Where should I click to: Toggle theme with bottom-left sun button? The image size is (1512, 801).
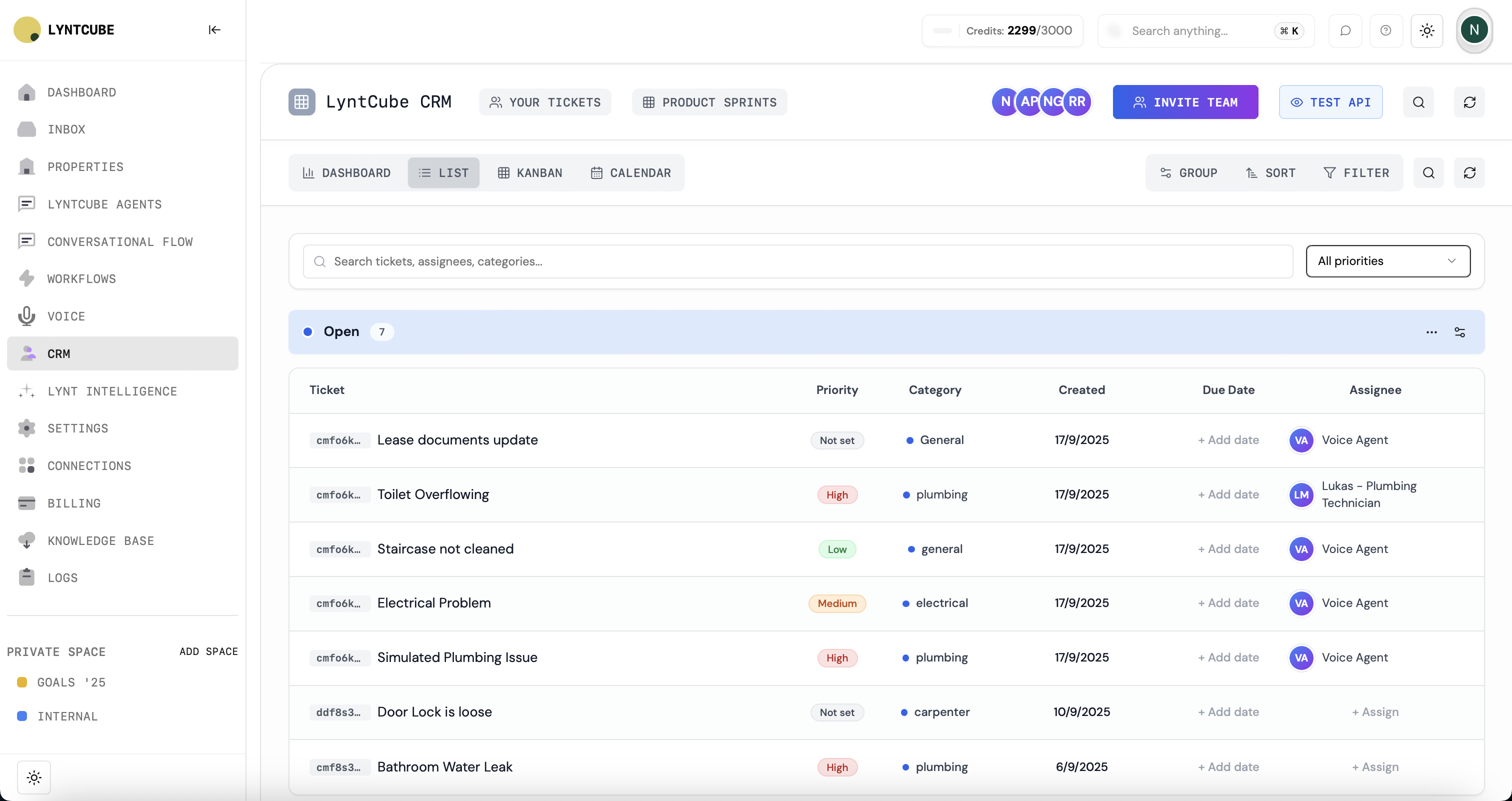click(34, 777)
